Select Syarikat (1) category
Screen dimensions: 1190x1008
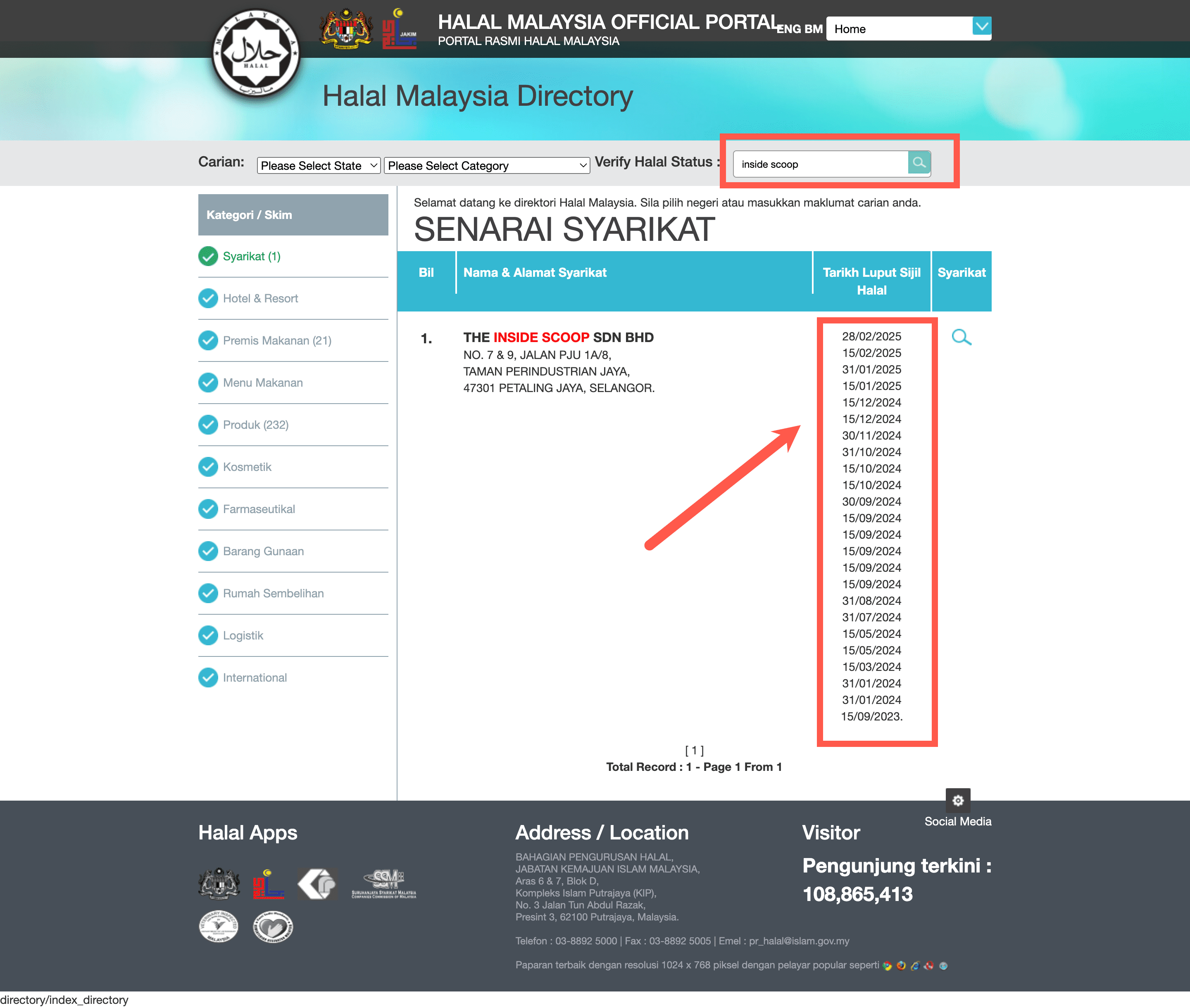click(x=252, y=256)
